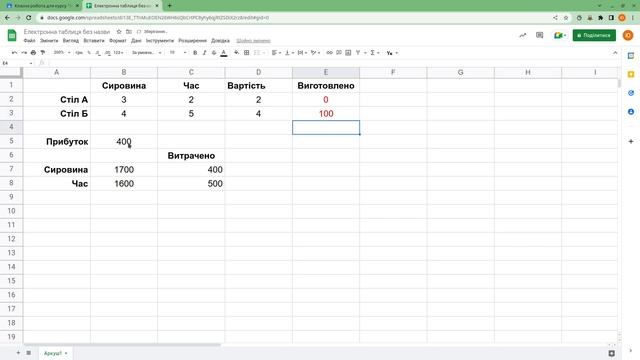Open the Розширення menu

coord(192,41)
